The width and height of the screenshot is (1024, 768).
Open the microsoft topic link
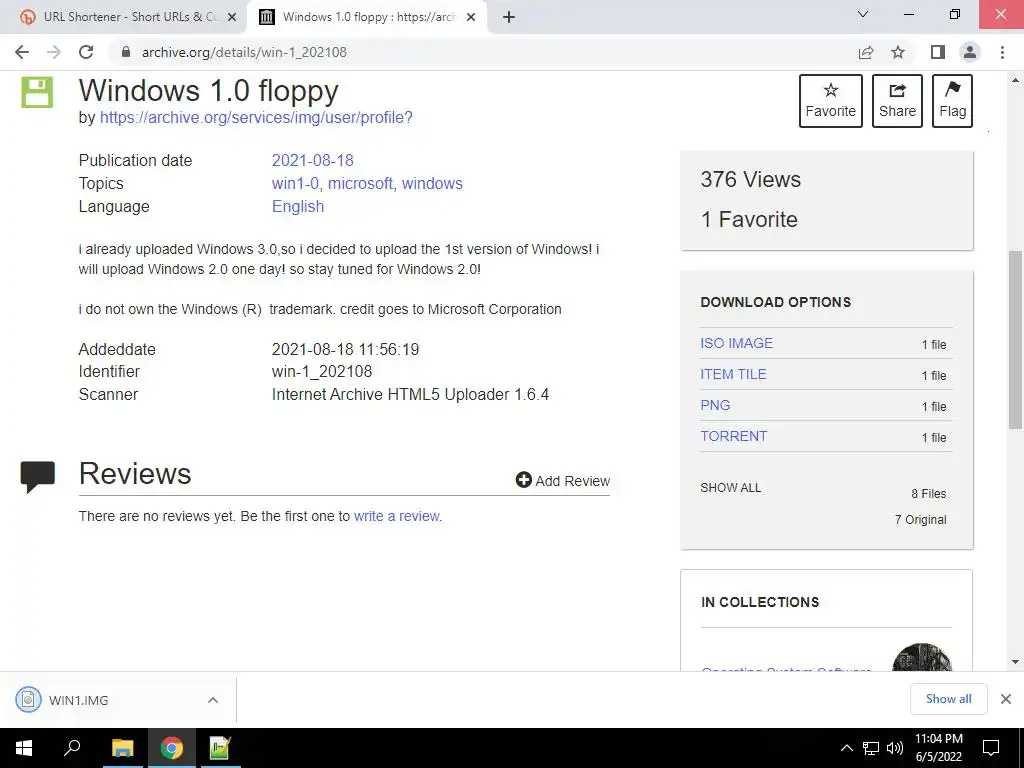[x=360, y=184]
